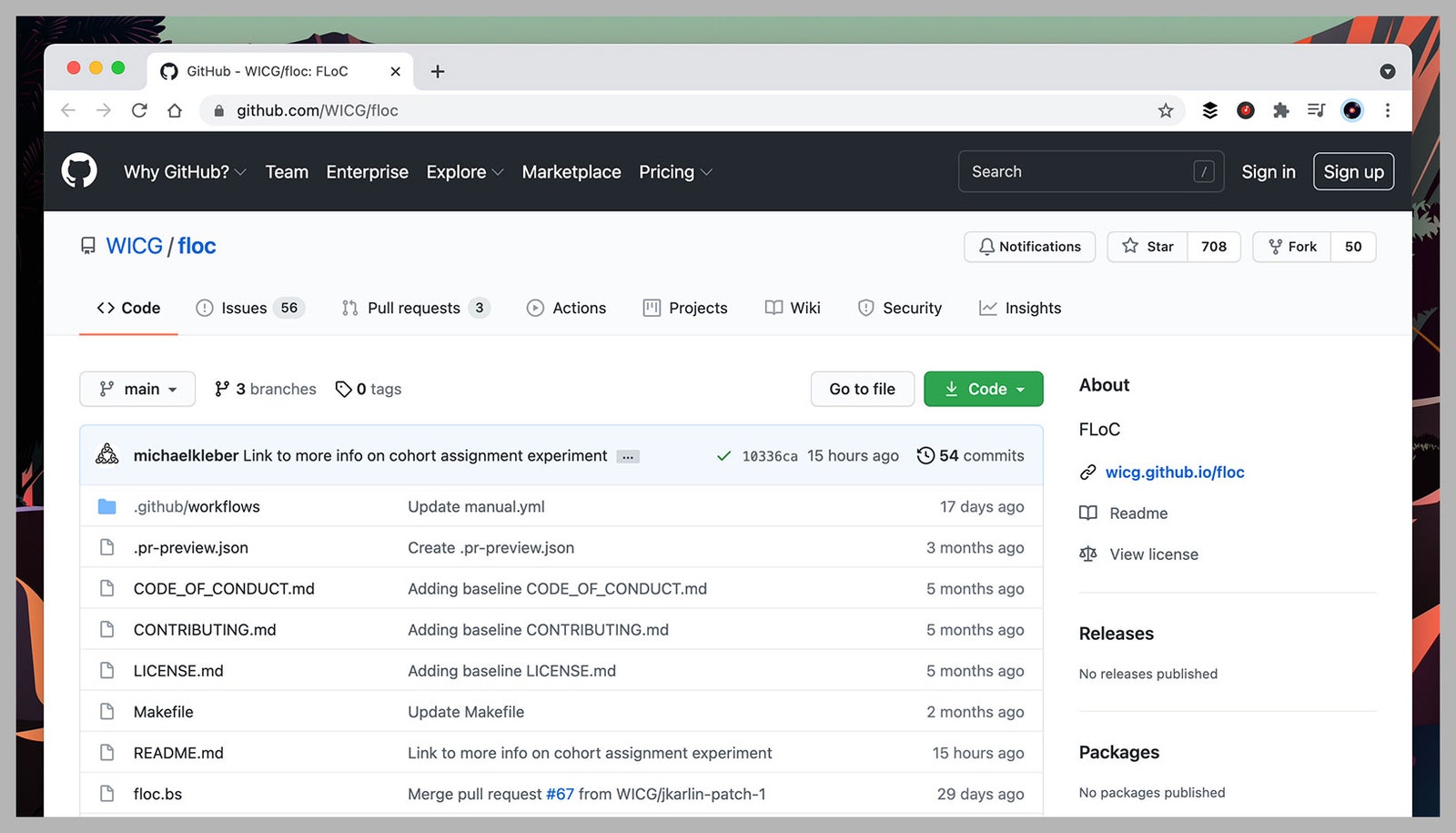The image size is (1456, 833).
Task: Open the browser home page icon
Action: 175,110
